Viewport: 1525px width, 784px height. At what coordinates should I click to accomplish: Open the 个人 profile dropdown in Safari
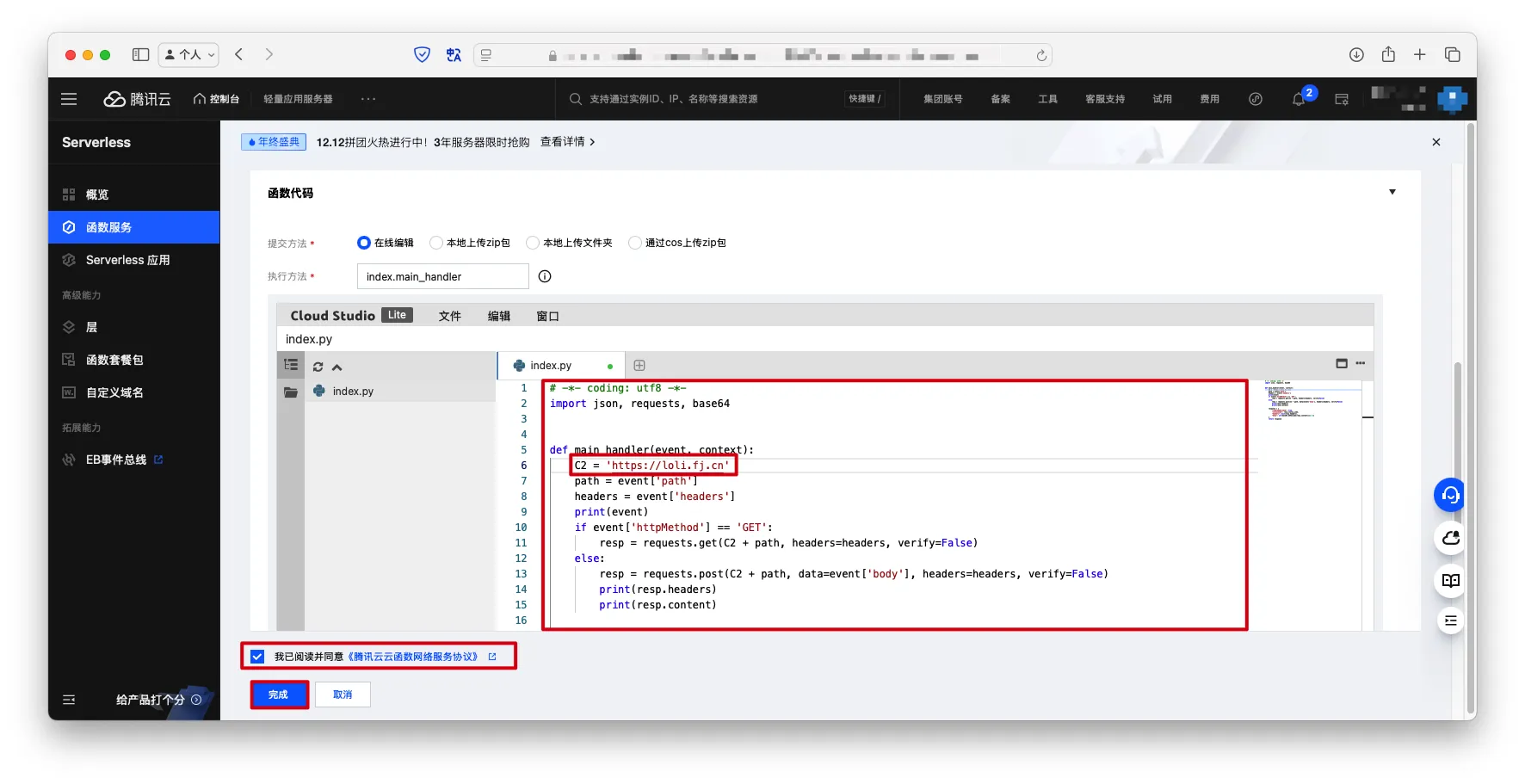(x=188, y=54)
